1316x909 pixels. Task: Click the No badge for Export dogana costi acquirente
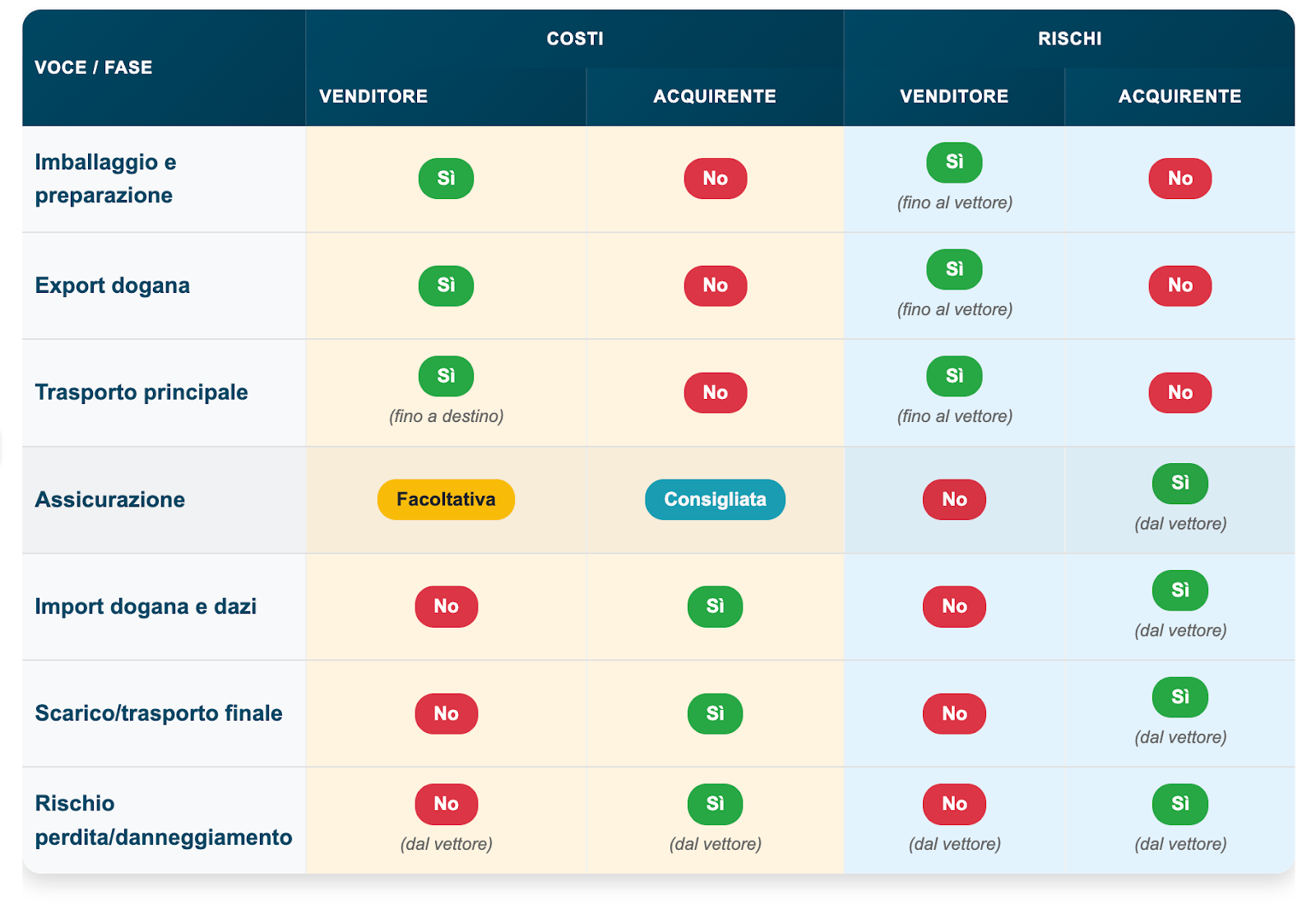coord(715,285)
